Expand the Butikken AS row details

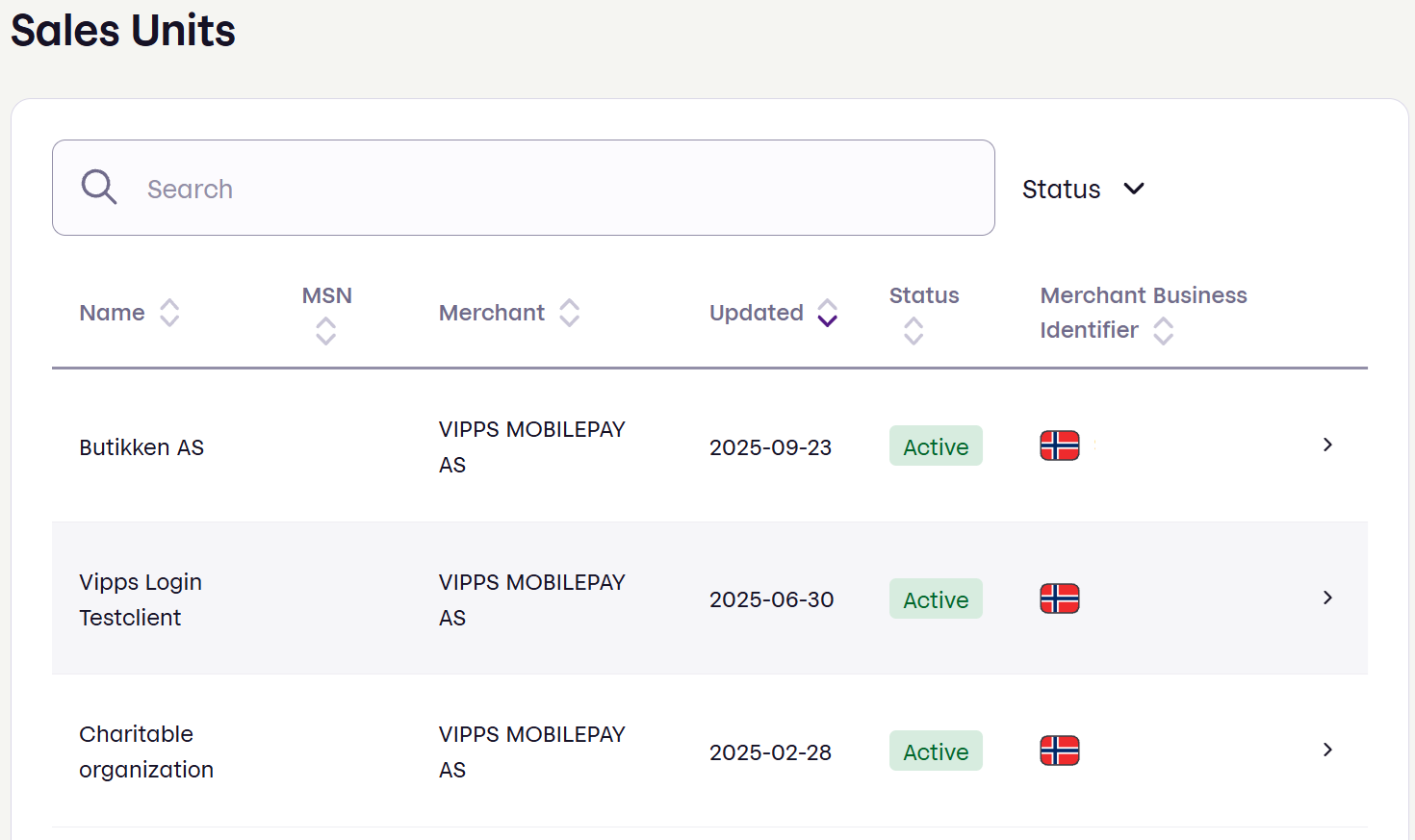click(1327, 445)
